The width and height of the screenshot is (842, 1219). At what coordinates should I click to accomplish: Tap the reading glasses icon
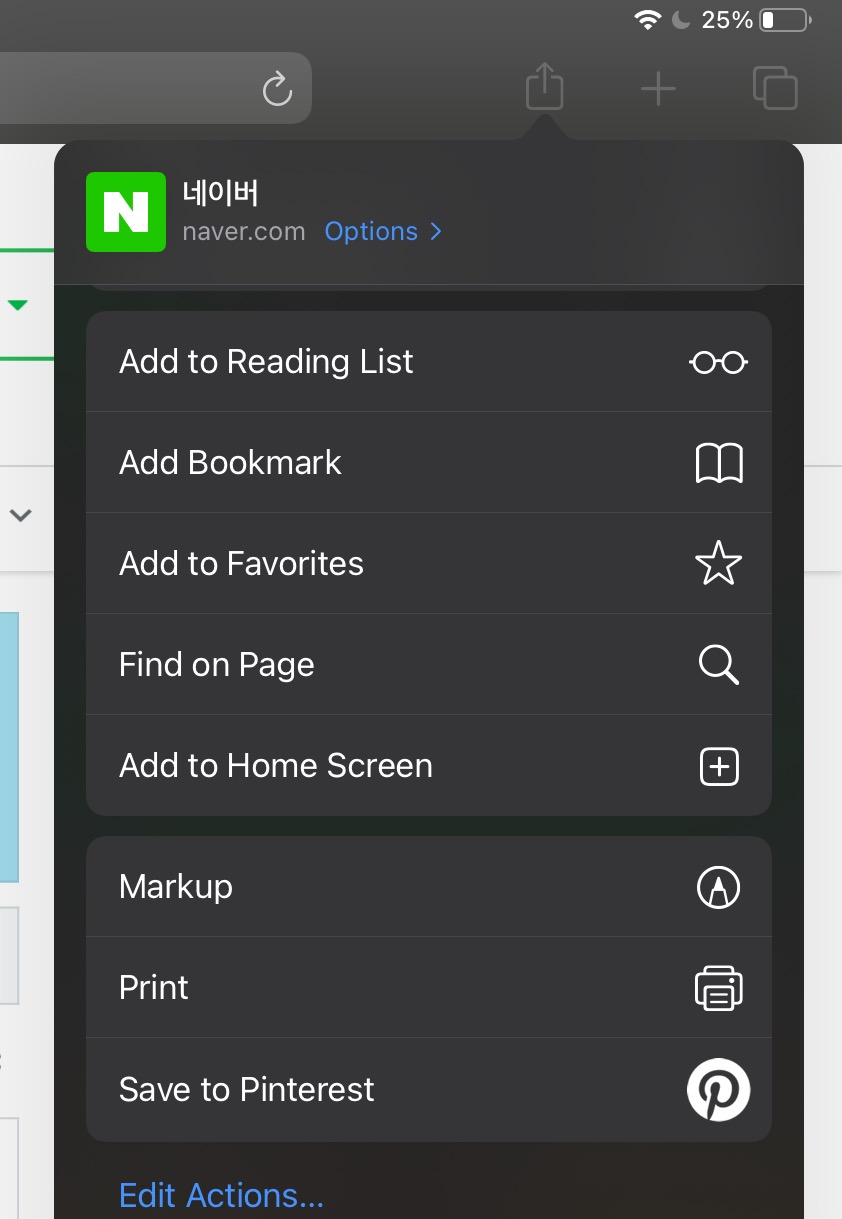[718, 362]
